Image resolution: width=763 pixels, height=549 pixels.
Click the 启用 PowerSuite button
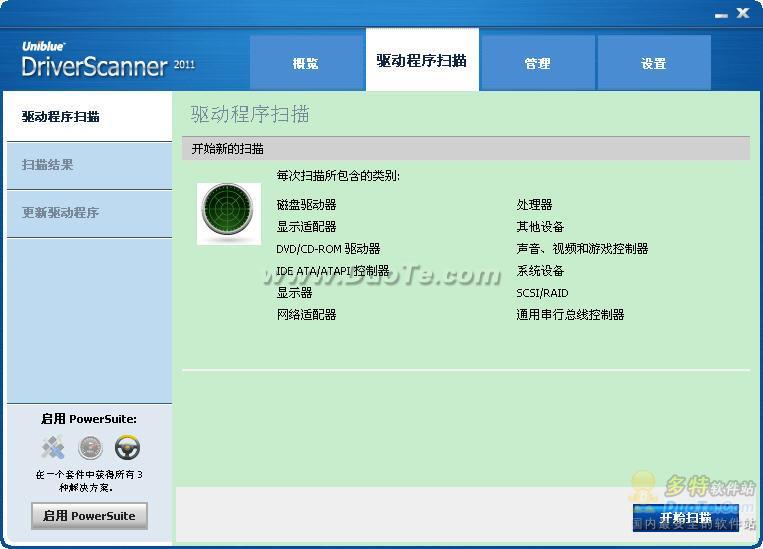click(90, 516)
